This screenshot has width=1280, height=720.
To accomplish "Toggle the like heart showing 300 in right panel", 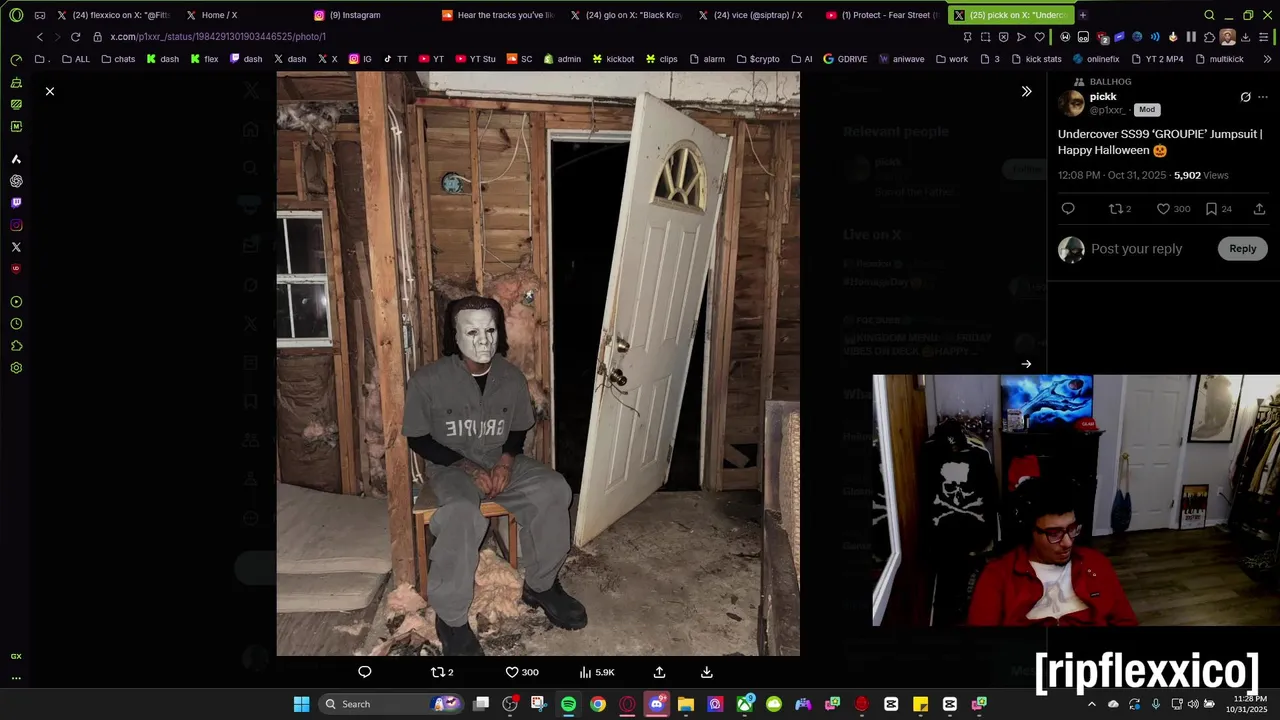I will click(1163, 209).
